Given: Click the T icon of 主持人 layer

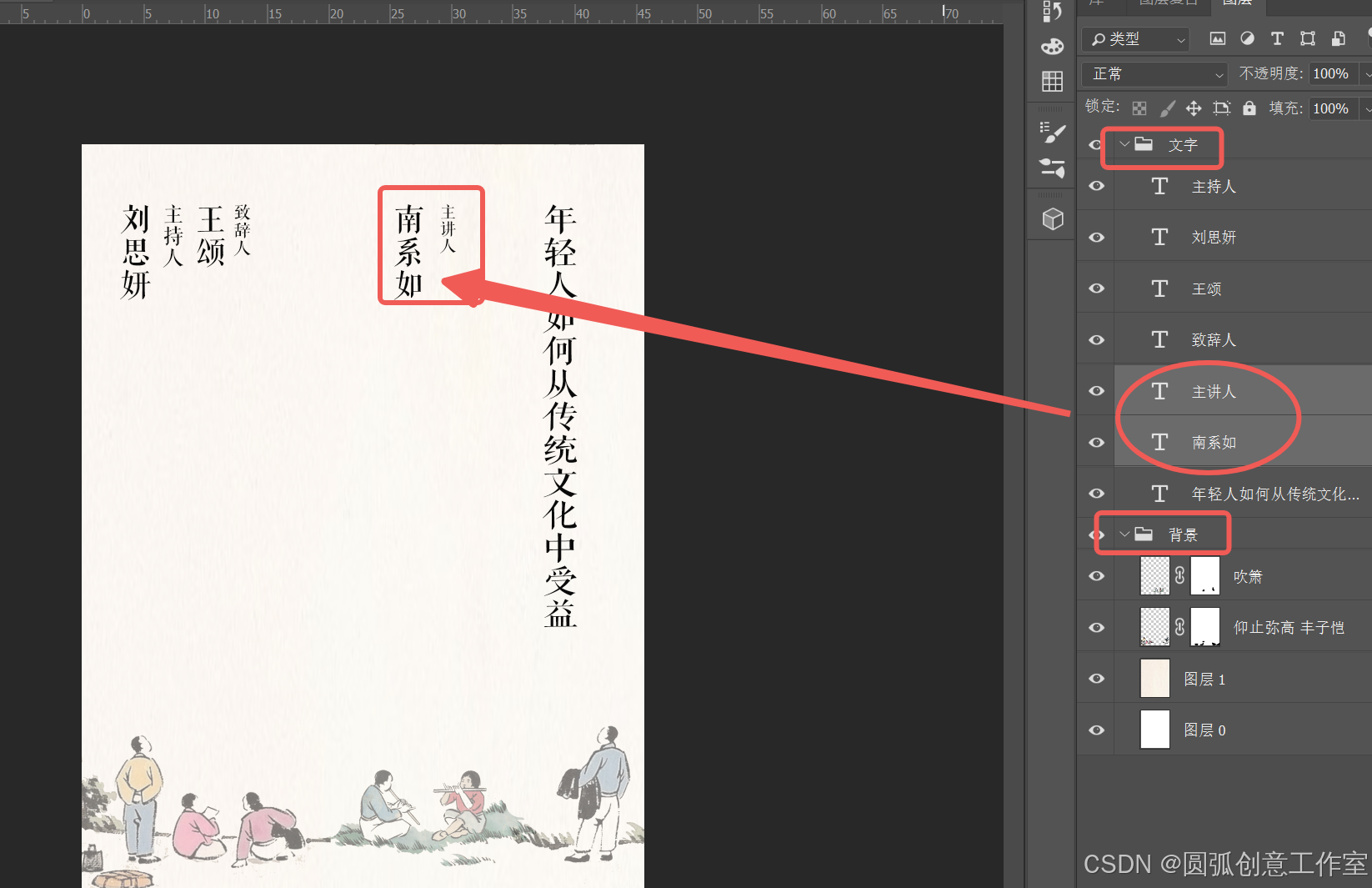Looking at the screenshot, I should pos(1159,186).
